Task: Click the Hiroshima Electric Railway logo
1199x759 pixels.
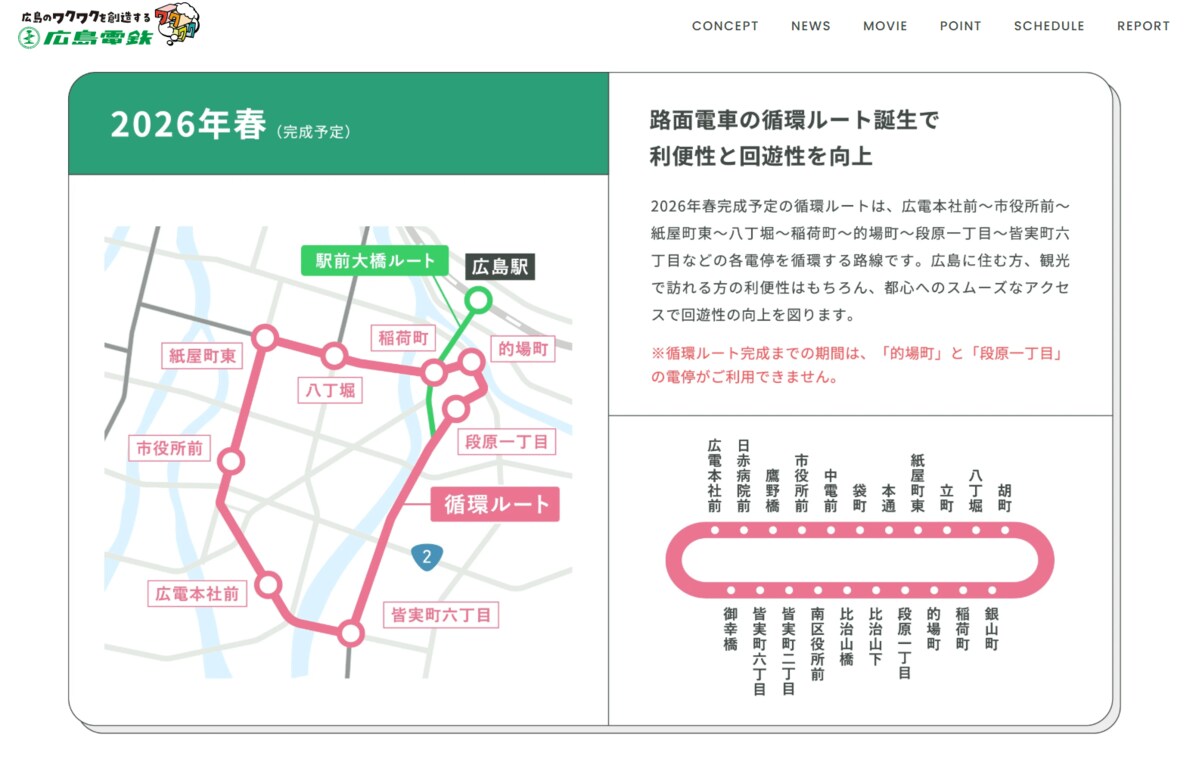Action: click(x=108, y=26)
